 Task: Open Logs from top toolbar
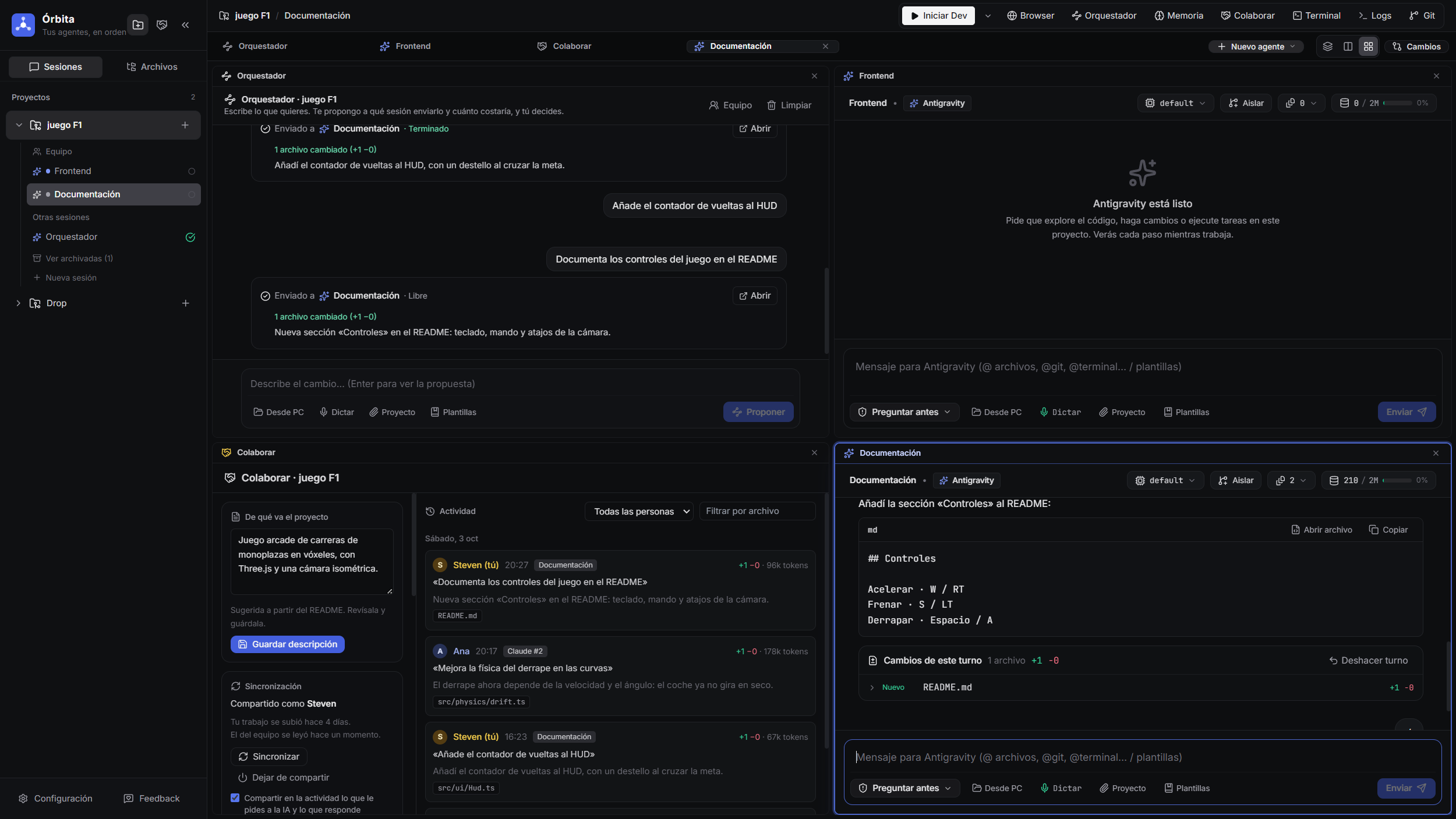click(1374, 16)
